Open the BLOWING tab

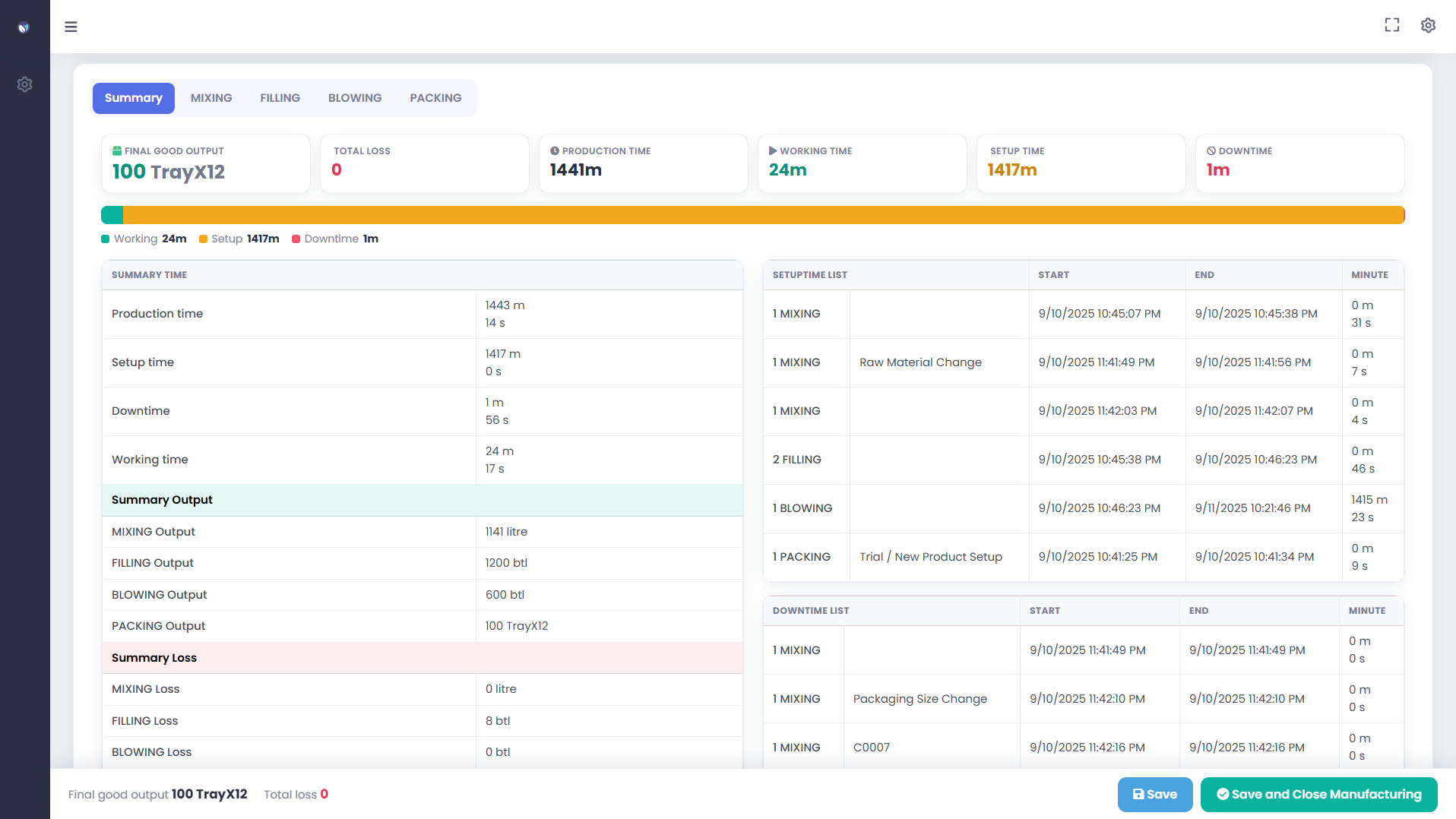point(355,98)
